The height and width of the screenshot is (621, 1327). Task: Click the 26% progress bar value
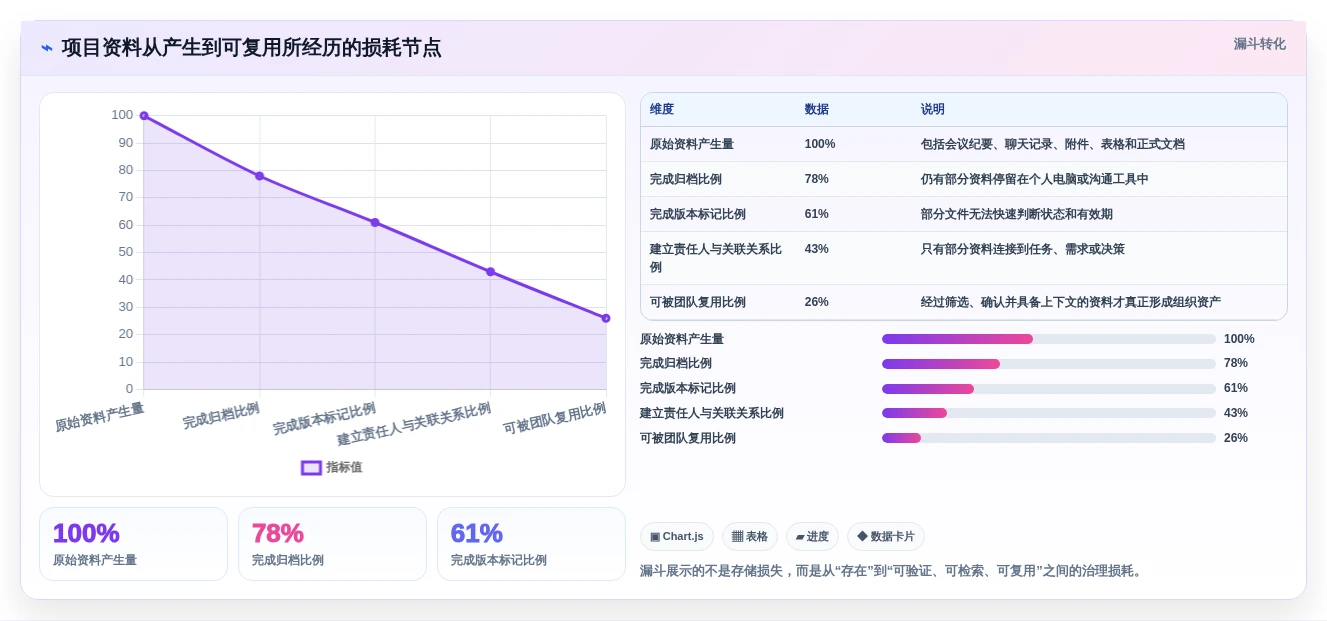click(1236, 438)
